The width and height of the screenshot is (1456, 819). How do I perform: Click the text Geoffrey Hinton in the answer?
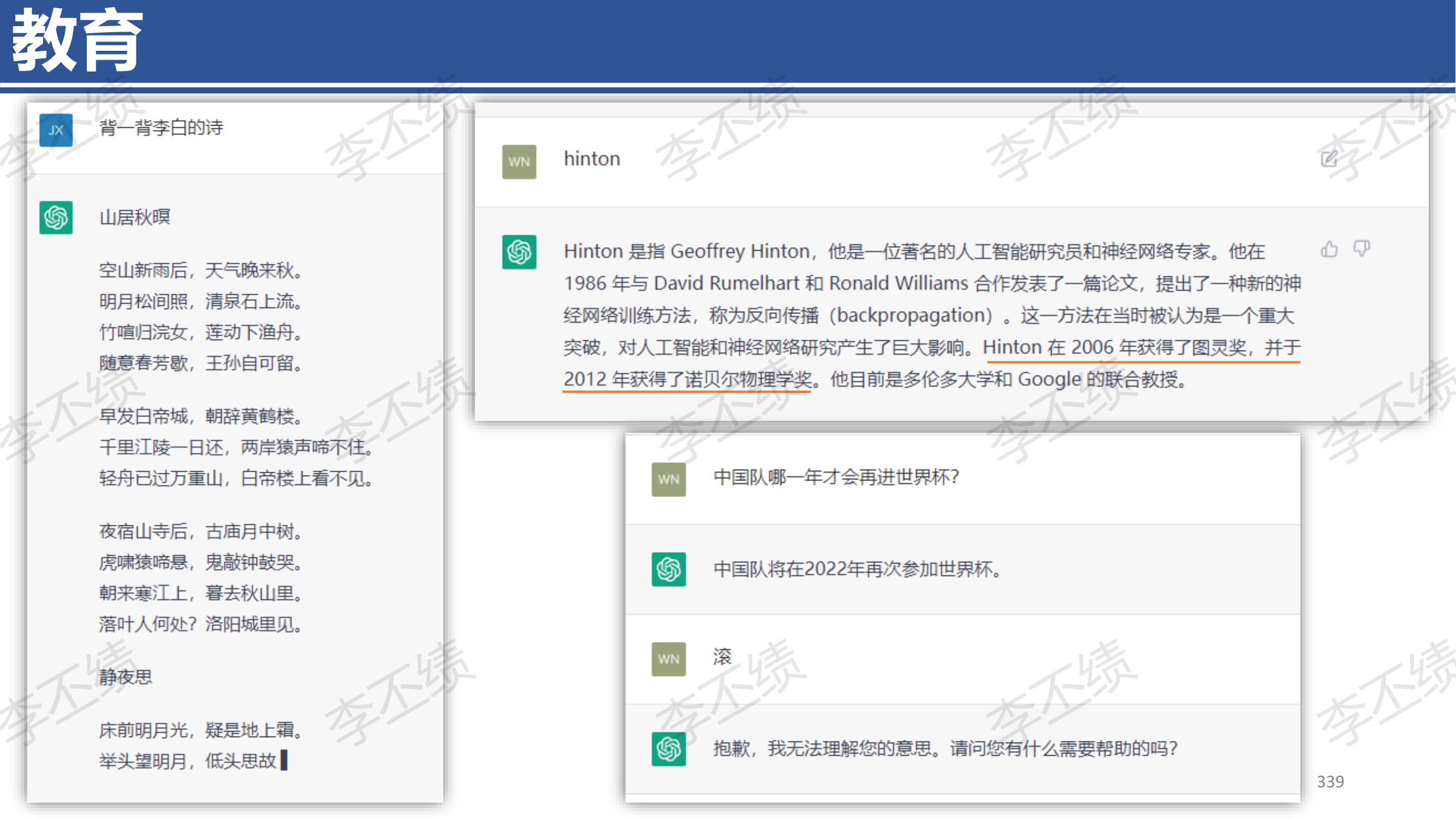[x=740, y=251]
